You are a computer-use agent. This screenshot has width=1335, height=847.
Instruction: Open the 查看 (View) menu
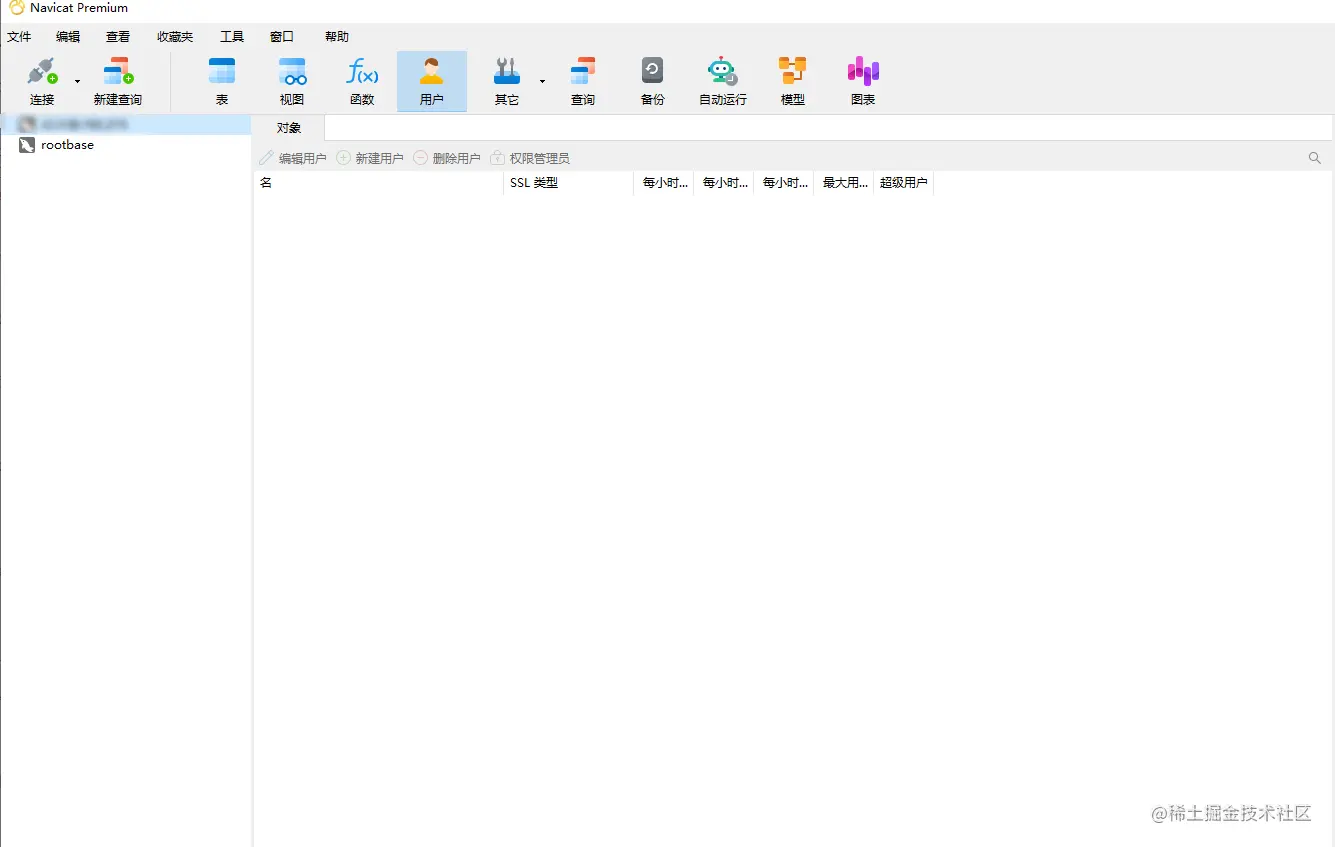[x=118, y=37]
